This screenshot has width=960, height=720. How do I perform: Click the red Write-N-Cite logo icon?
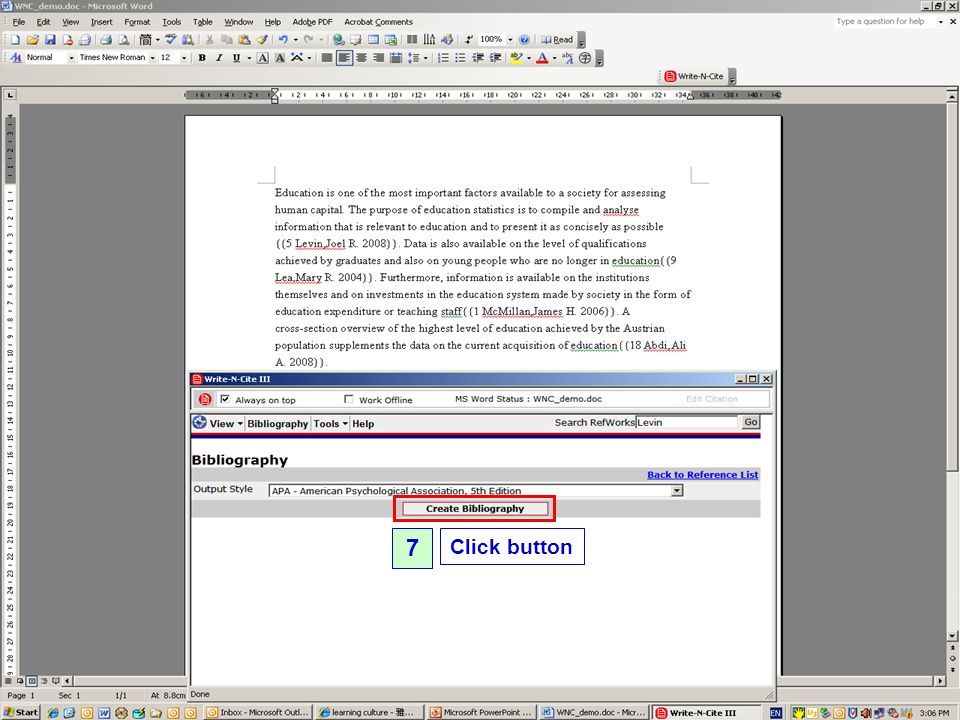(204, 399)
